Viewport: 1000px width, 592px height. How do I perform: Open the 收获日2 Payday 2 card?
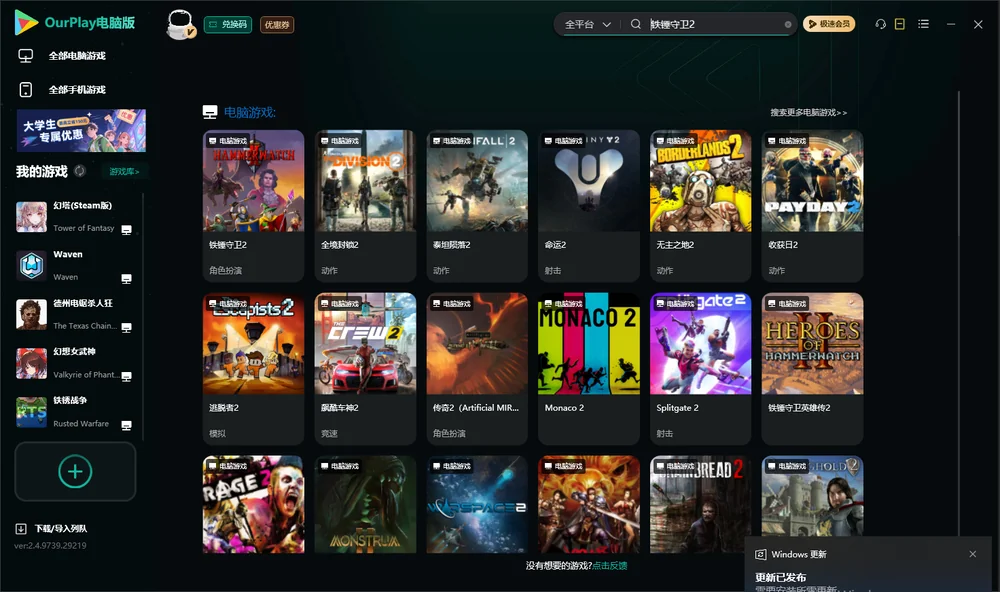(812, 205)
